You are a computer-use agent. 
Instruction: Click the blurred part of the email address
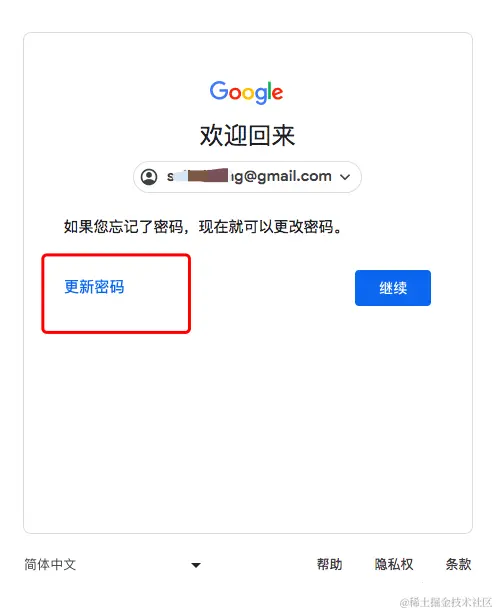pos(202,176)
